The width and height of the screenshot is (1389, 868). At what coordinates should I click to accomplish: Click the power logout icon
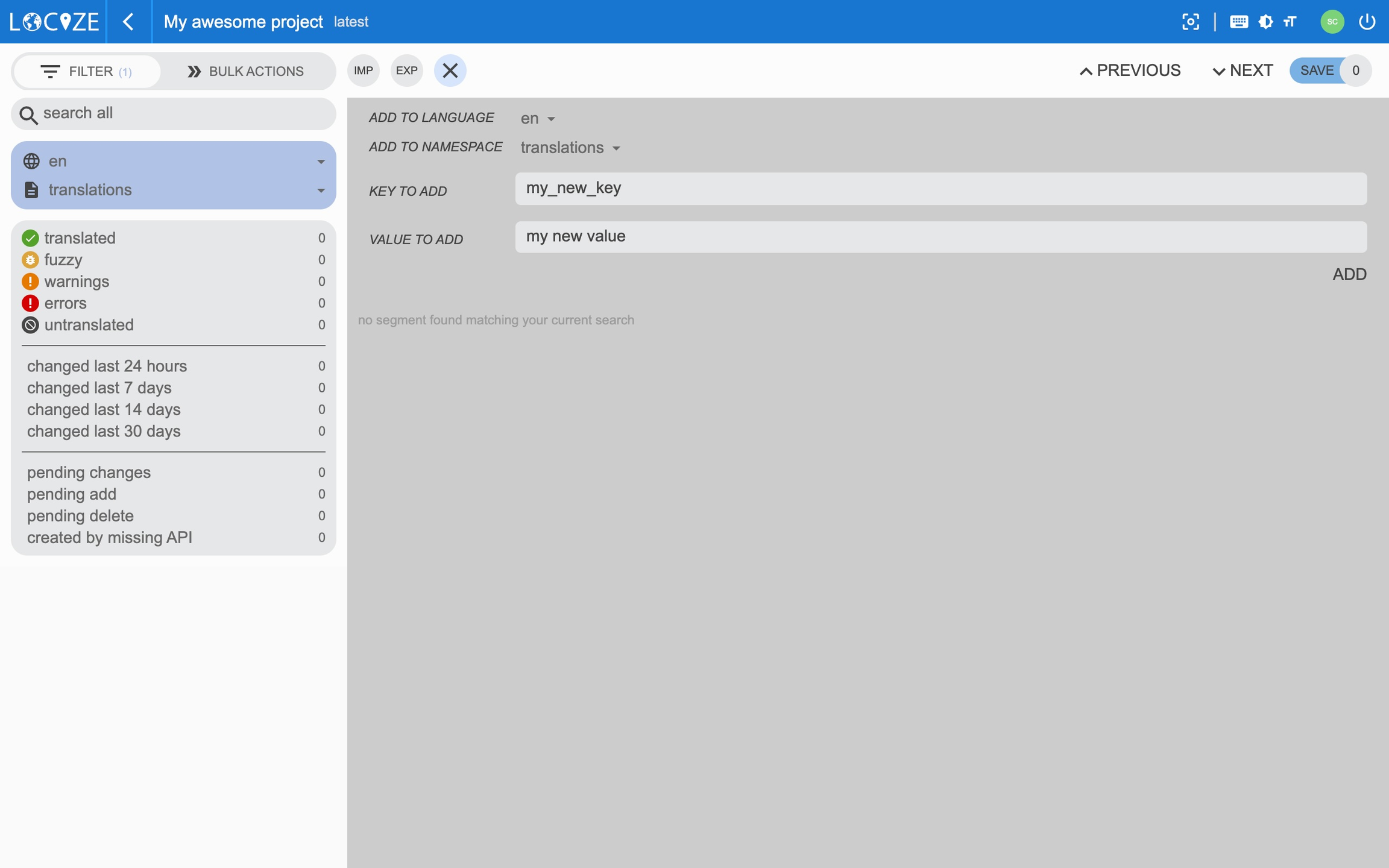pyautogui.click(x=1367, y=22)
